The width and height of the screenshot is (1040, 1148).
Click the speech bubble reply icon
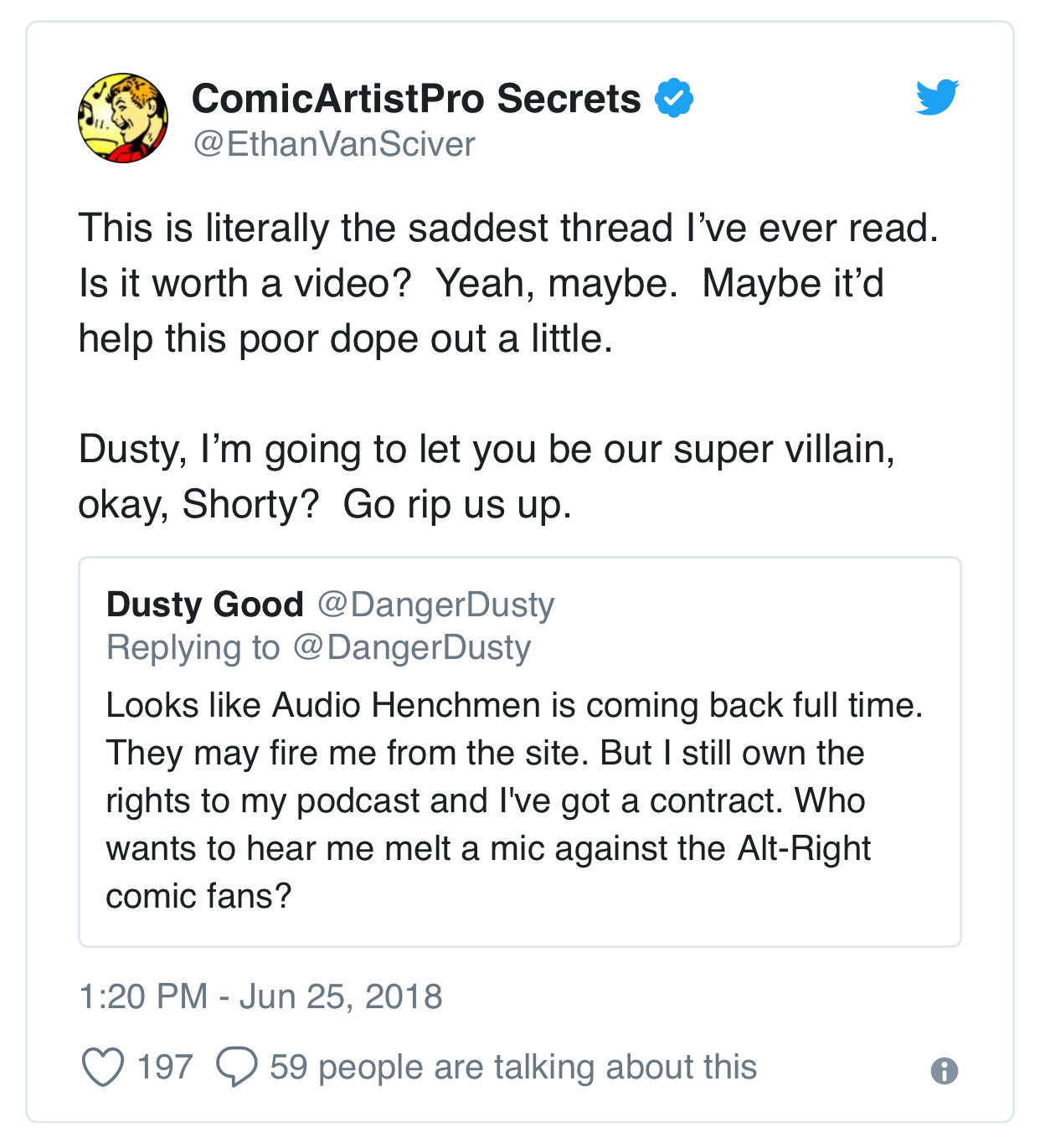[237, 1068]
